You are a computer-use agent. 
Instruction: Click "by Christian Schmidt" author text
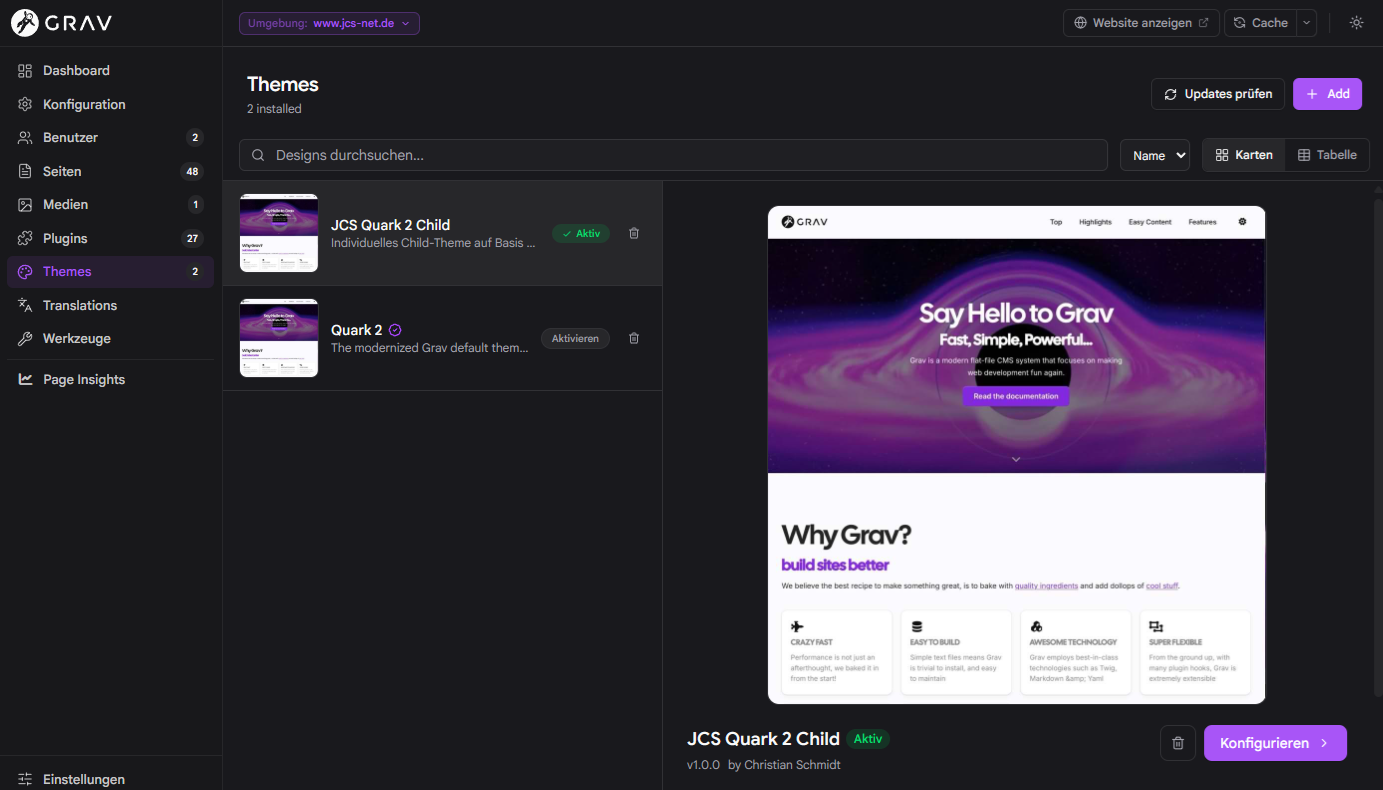[784, 765]
